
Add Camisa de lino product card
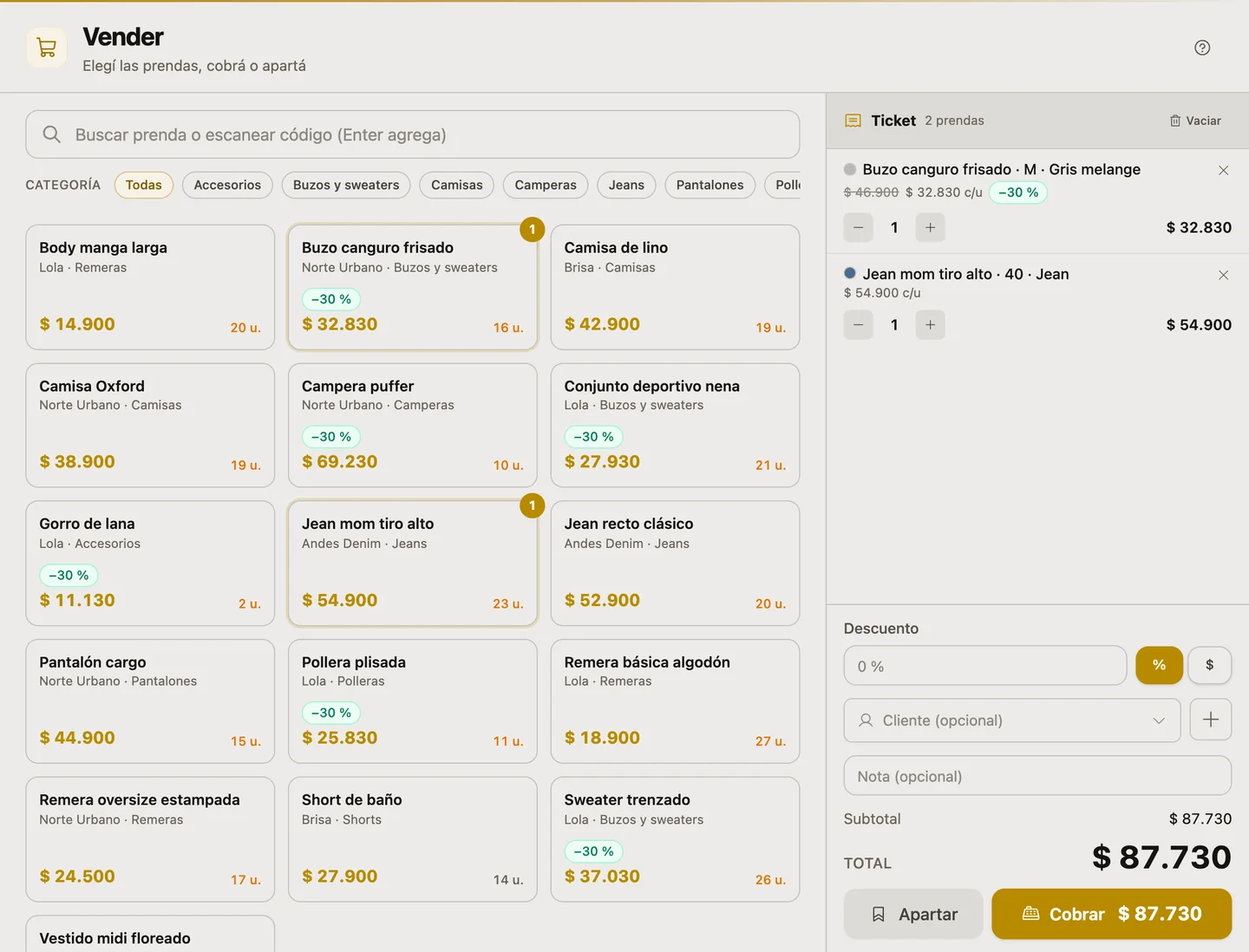[x=675, y=287]
